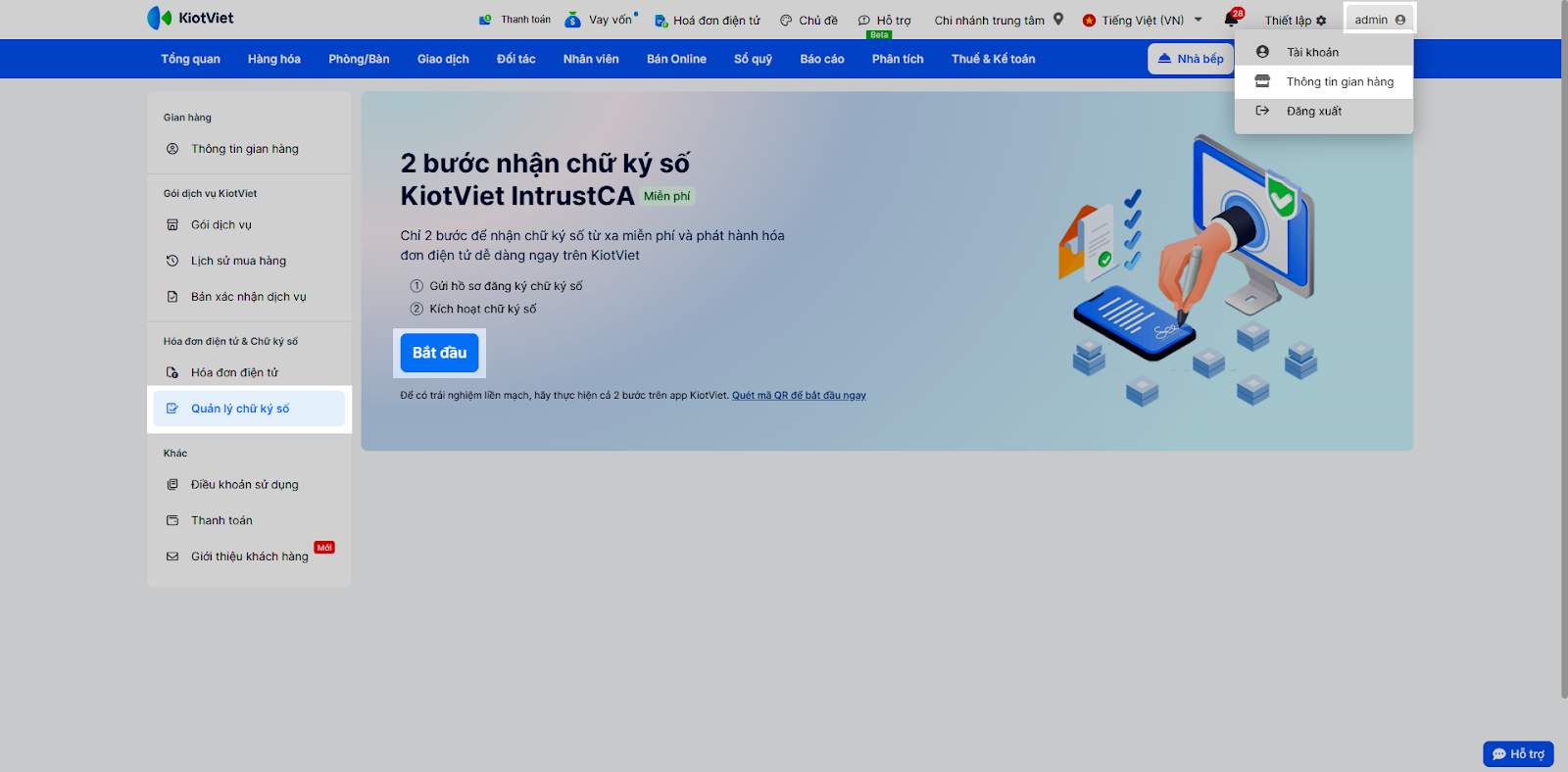Open Điều khoản sử dụng page
Image resolution: width=1568 pixels, height=772 pixels.
[249, 484]
